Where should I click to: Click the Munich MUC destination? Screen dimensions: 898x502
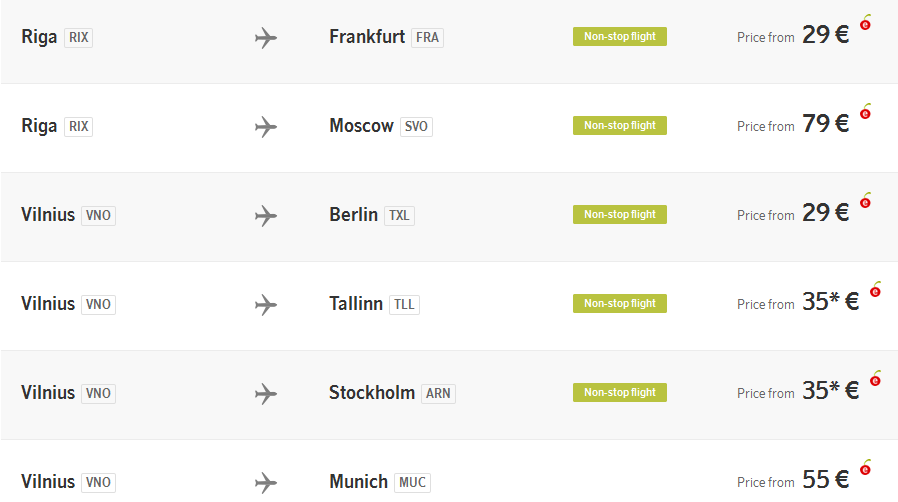pos(380,481)
